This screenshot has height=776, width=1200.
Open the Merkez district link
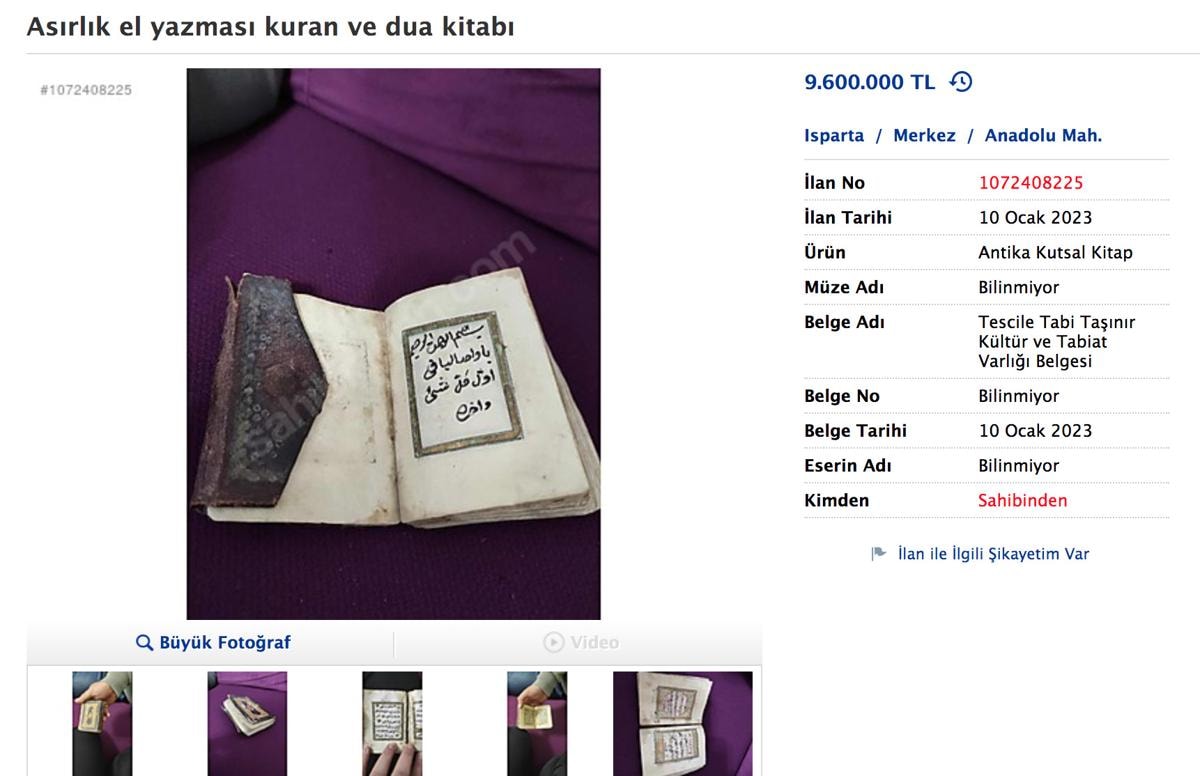924,135
